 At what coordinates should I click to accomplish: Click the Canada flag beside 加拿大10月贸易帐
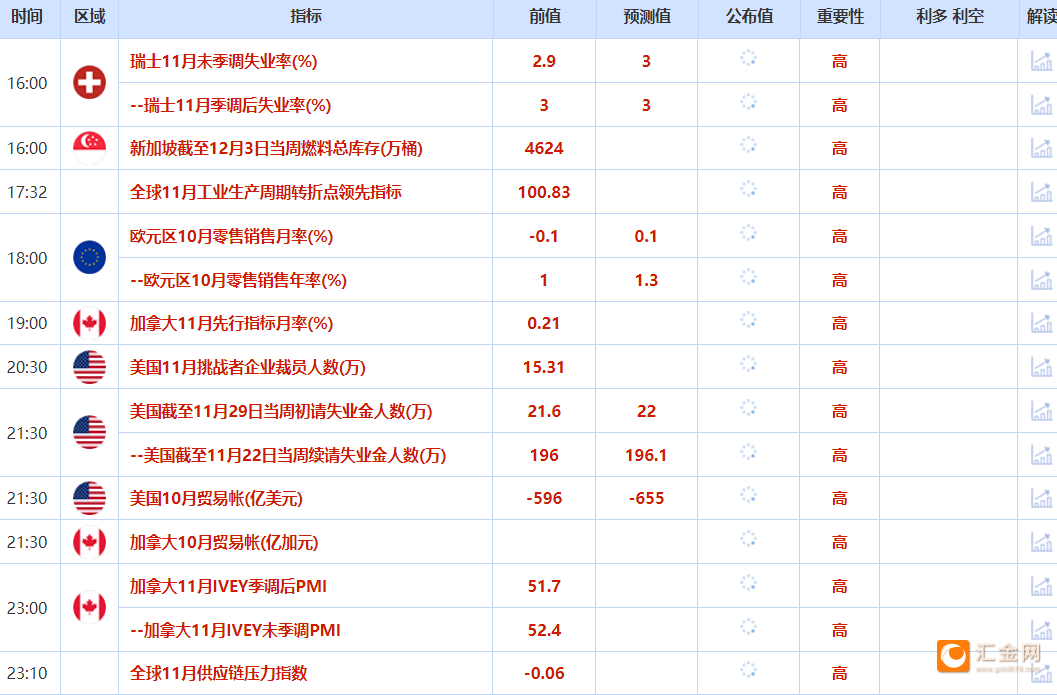(88, 542)
